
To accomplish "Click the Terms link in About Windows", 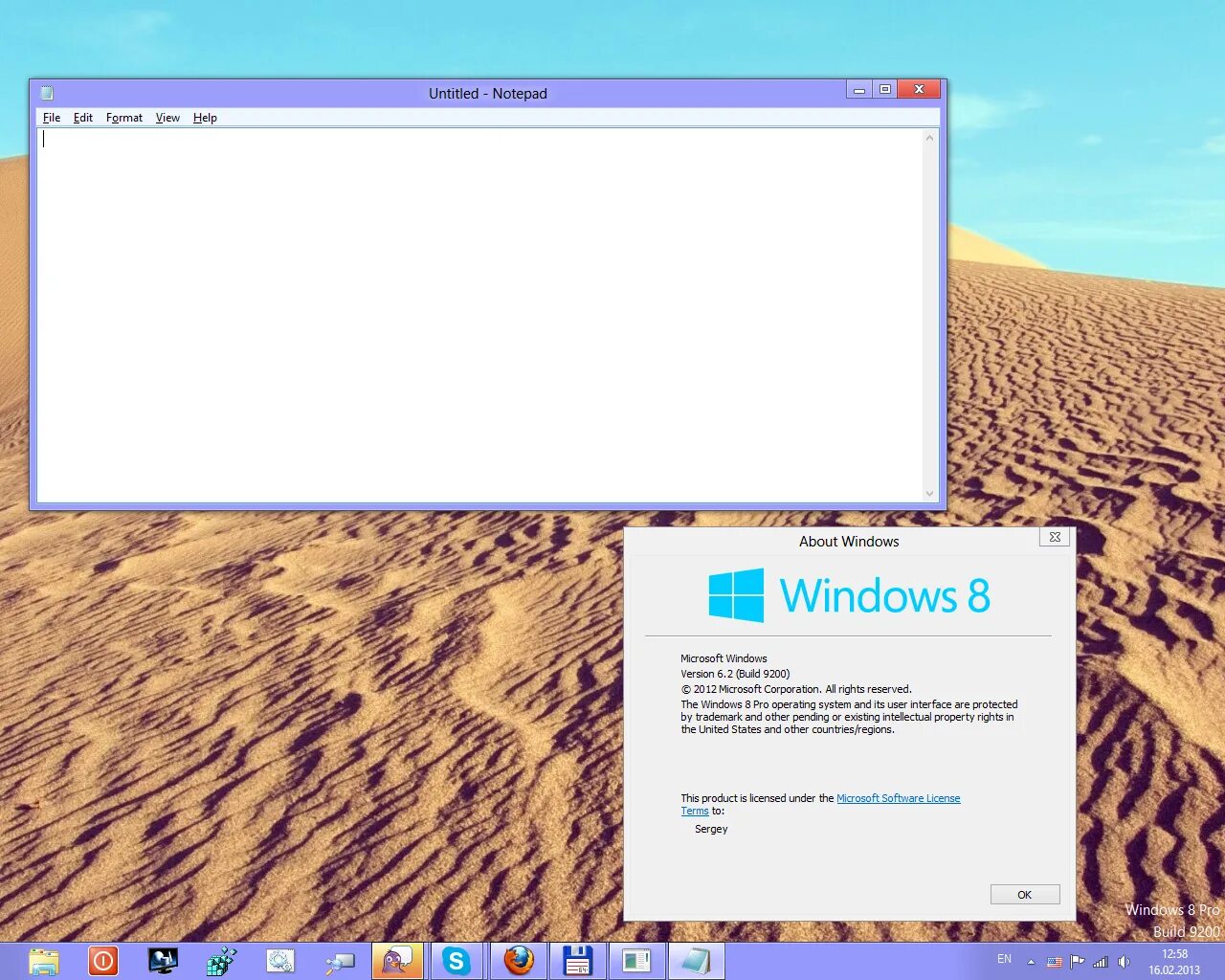I will point(695,811).
